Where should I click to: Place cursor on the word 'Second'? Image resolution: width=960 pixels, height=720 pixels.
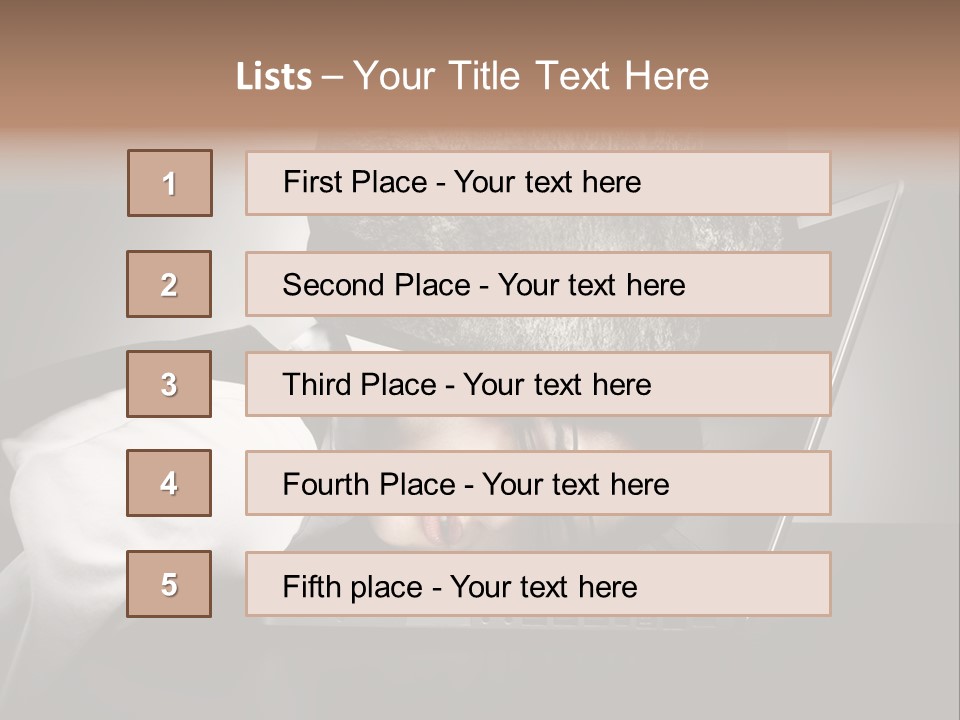click(333, 285)
